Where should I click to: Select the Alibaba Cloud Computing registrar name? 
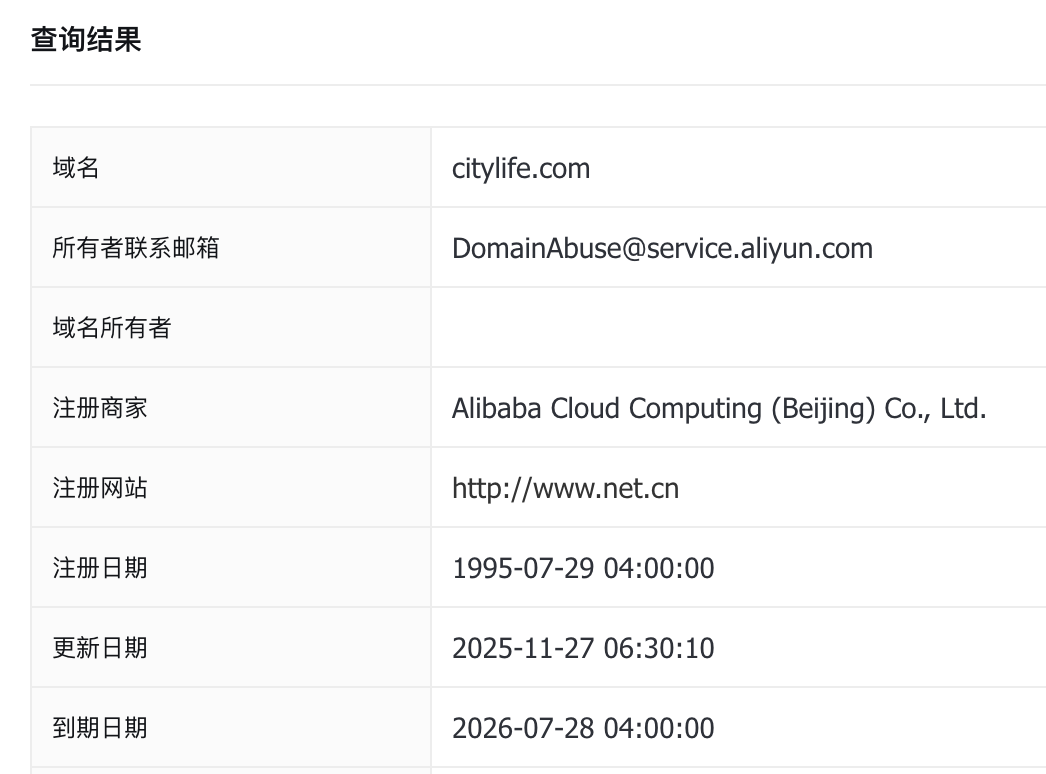tap(719, 408)
